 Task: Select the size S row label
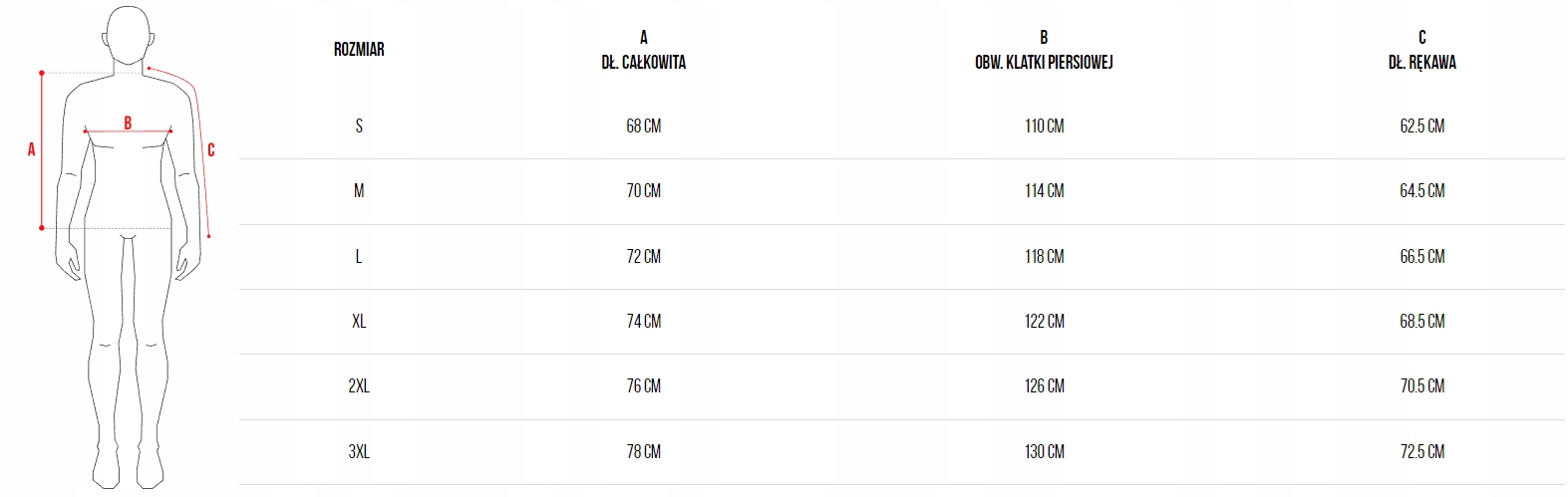click(359, 125)
